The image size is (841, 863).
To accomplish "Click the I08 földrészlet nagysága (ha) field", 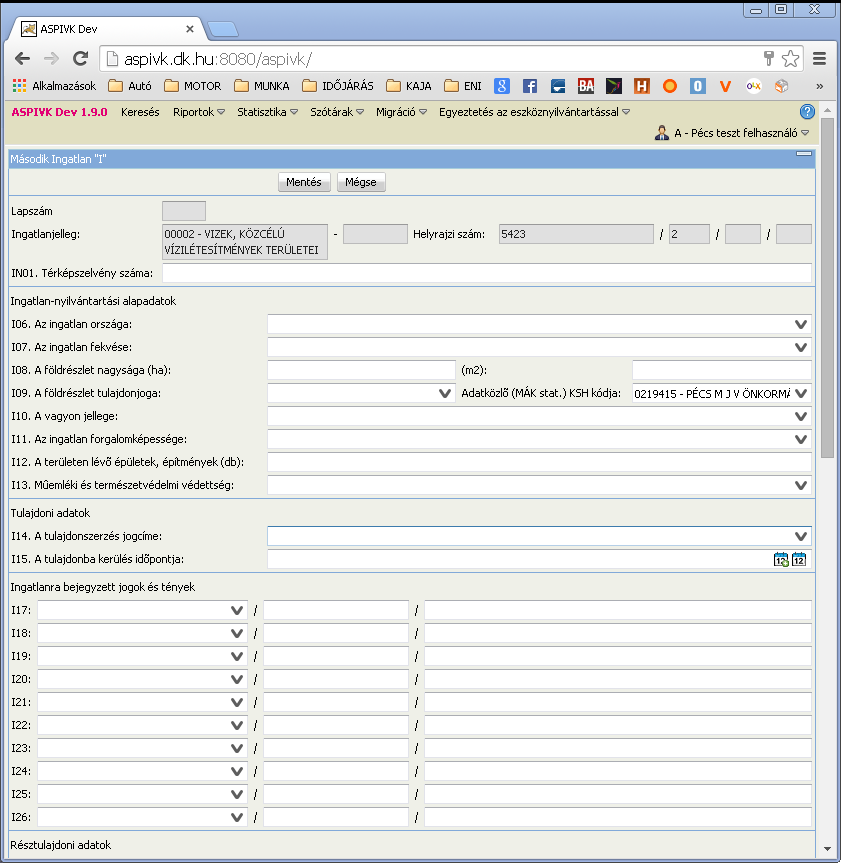I will tap(362, 370).
